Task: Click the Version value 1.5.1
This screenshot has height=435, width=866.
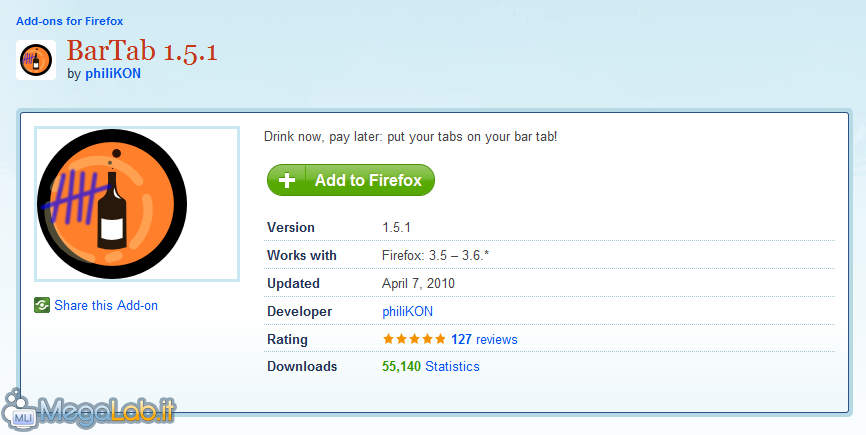Action: point(397,227)
